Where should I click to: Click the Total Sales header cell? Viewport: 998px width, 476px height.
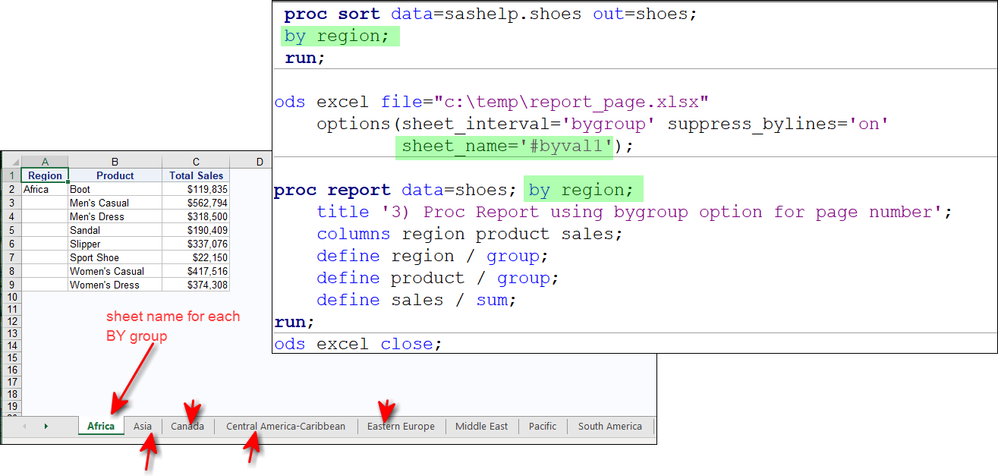coord(195,176)
